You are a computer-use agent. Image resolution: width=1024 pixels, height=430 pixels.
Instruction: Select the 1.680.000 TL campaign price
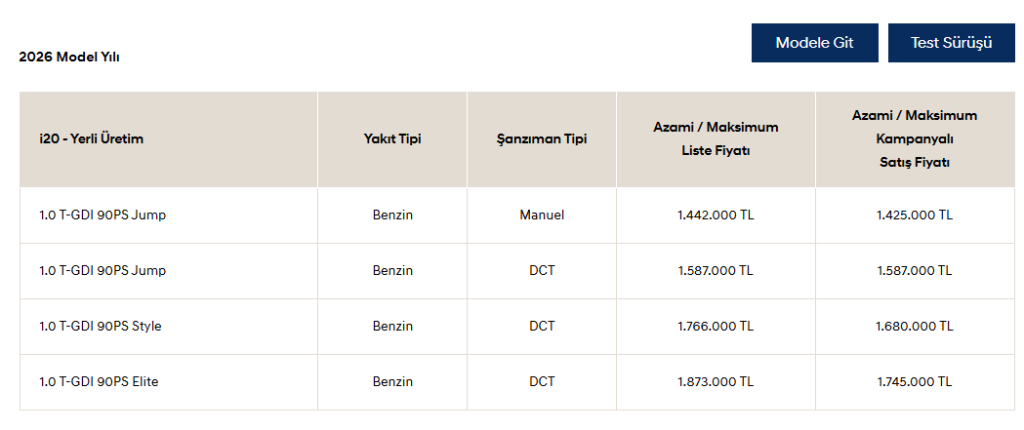[x=914, y=326]
